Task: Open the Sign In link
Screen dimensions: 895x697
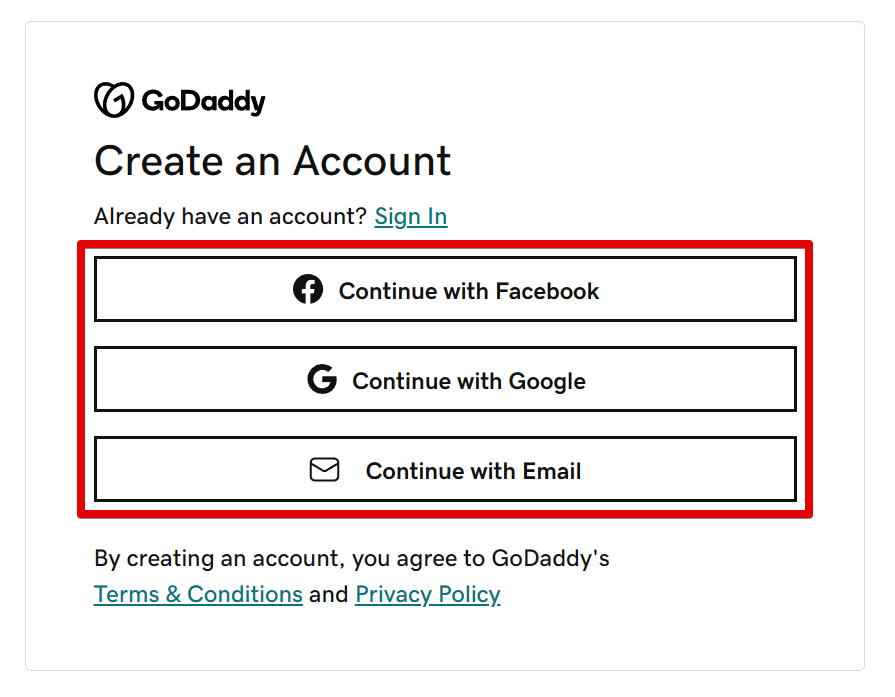Action: coord(410,217)
